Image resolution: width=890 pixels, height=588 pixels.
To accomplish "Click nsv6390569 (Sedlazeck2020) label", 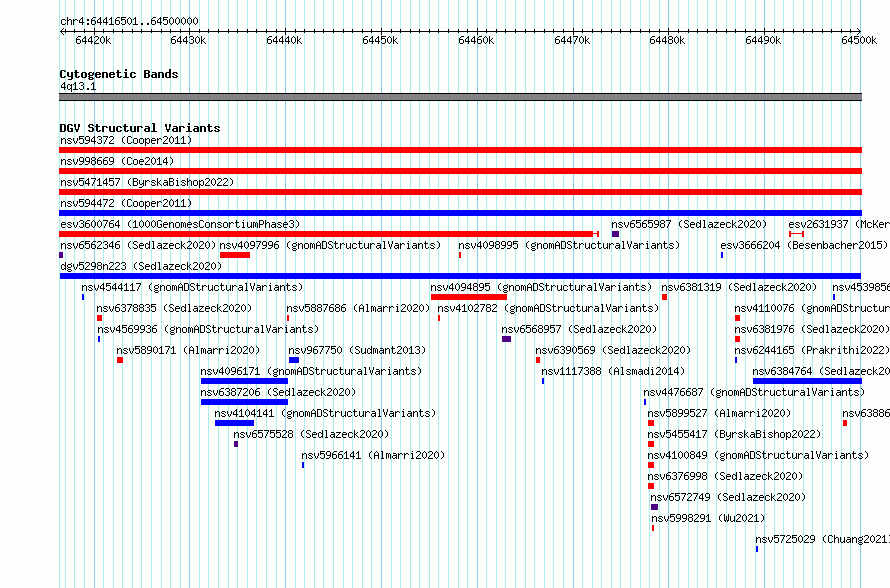I will click(x=614, y=350).
